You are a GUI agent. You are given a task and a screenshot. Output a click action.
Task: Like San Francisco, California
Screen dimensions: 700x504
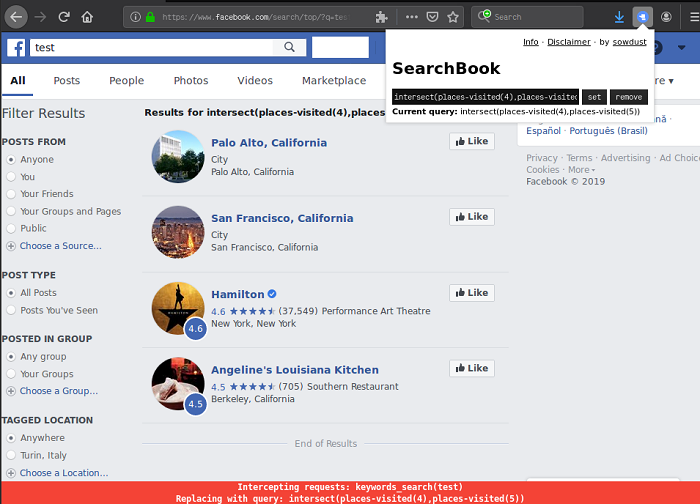click(x=472, y=217)
